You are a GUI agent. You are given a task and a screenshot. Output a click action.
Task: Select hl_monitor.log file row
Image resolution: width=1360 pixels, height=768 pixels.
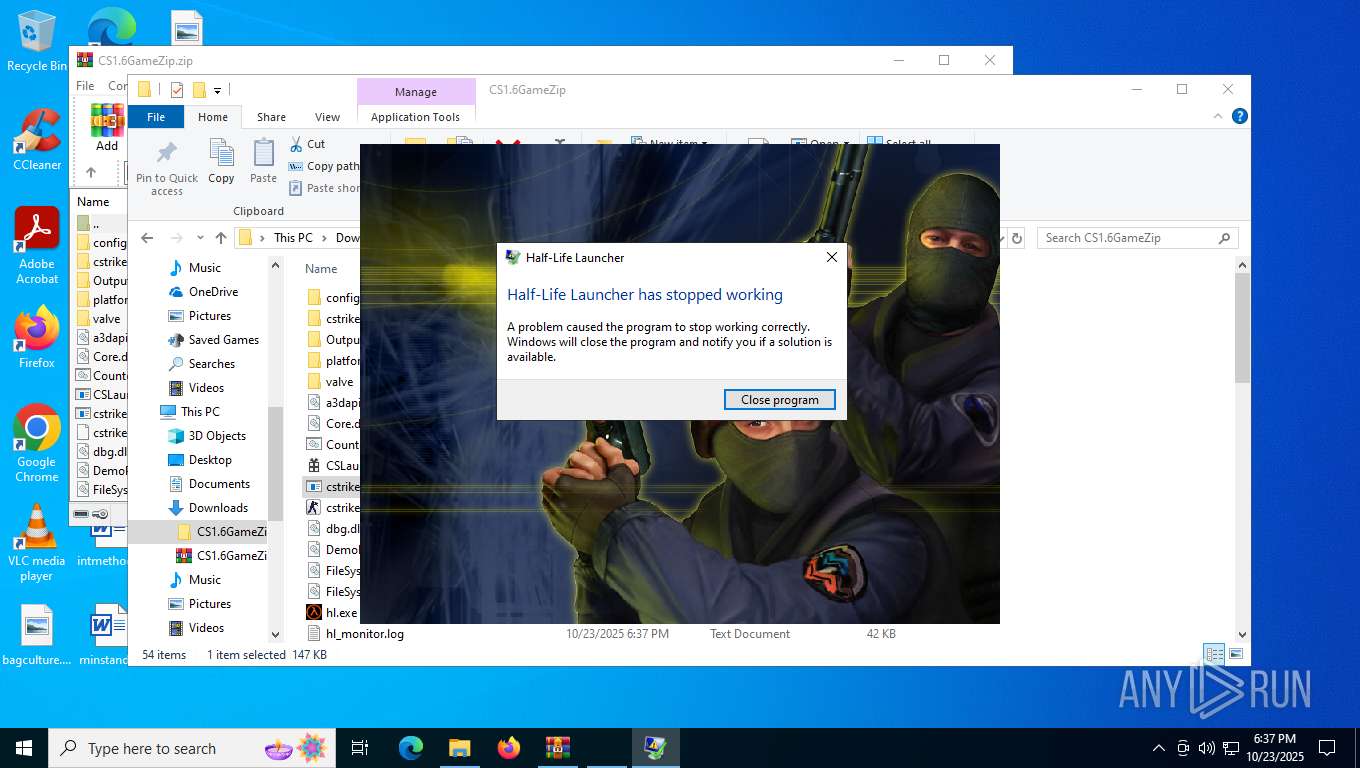point(365,634)
